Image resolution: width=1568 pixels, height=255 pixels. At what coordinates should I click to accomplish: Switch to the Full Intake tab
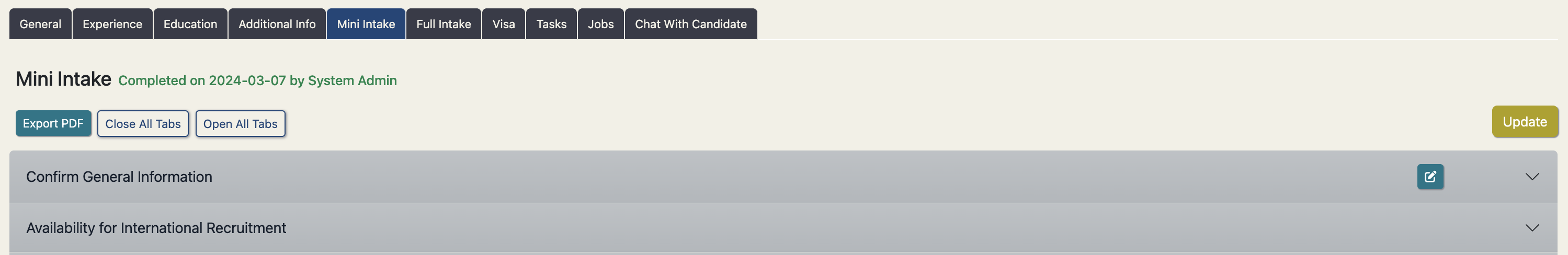click(x=444, y=25)
